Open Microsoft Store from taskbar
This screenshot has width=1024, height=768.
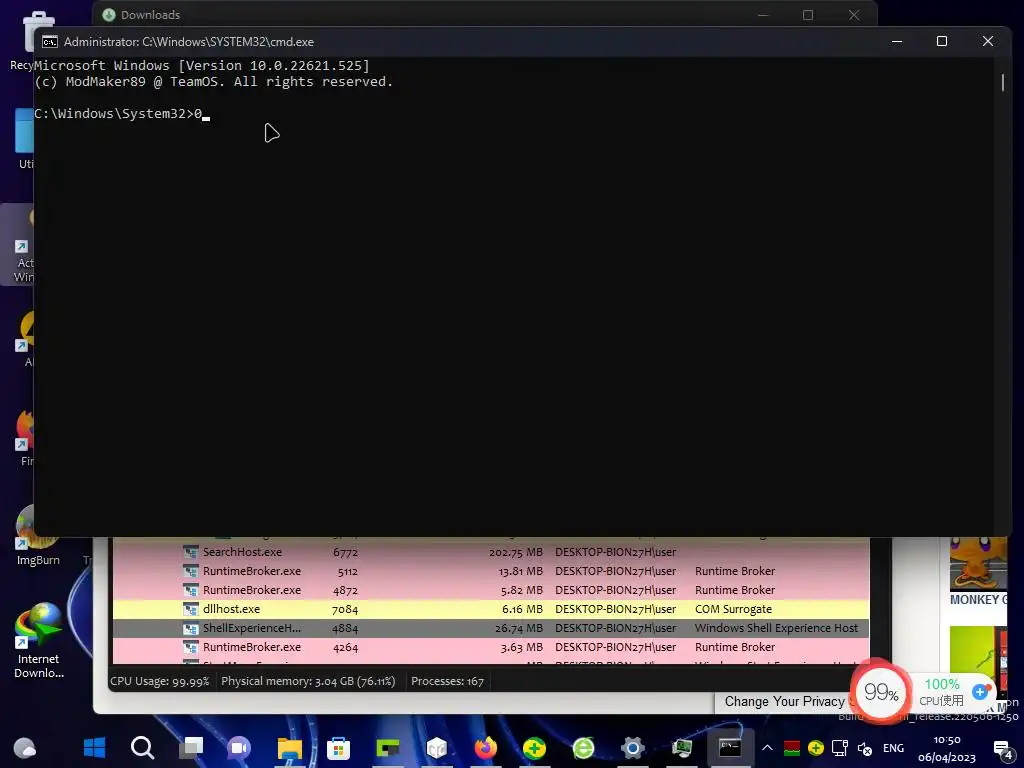(338, 747)
